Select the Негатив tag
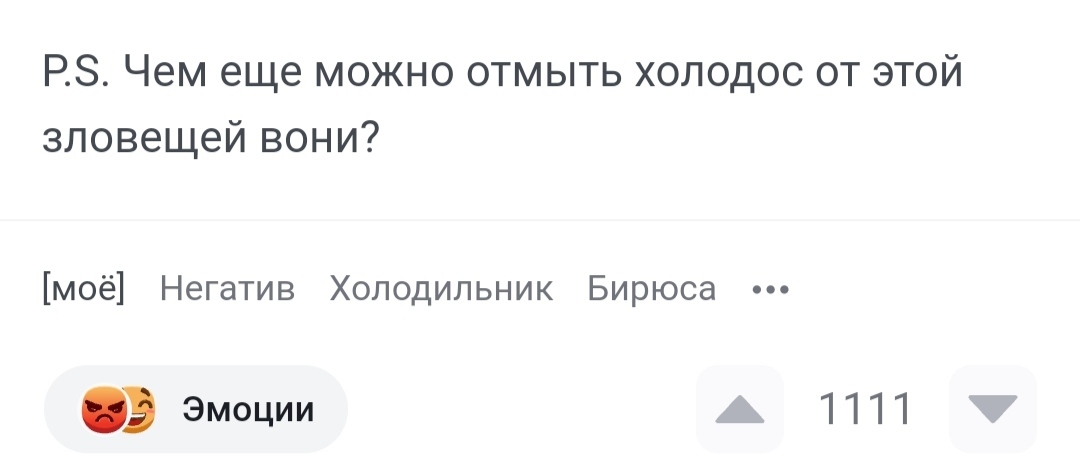Screen dimensions: 1080x475 click(228, 290)
